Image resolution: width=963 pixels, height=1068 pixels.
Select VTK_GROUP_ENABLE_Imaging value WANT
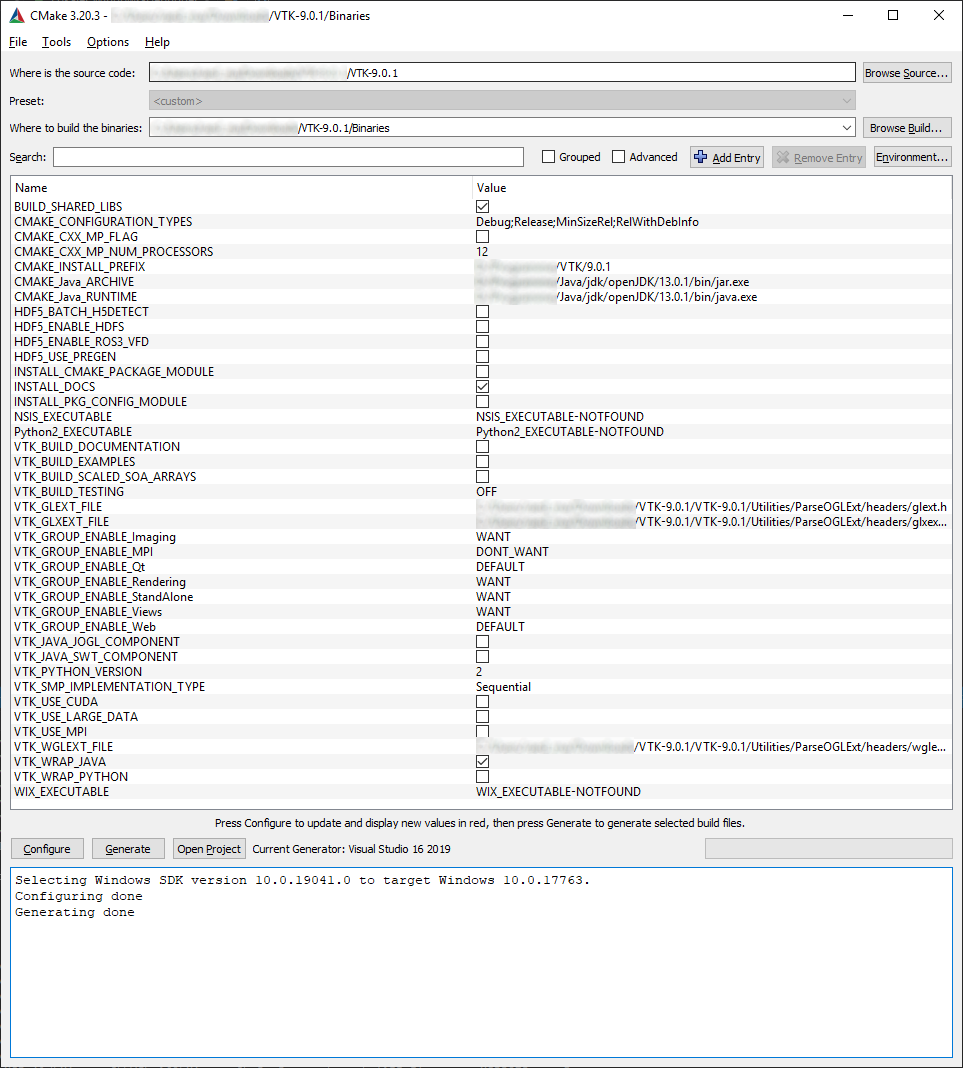click(x=493, y=537)
